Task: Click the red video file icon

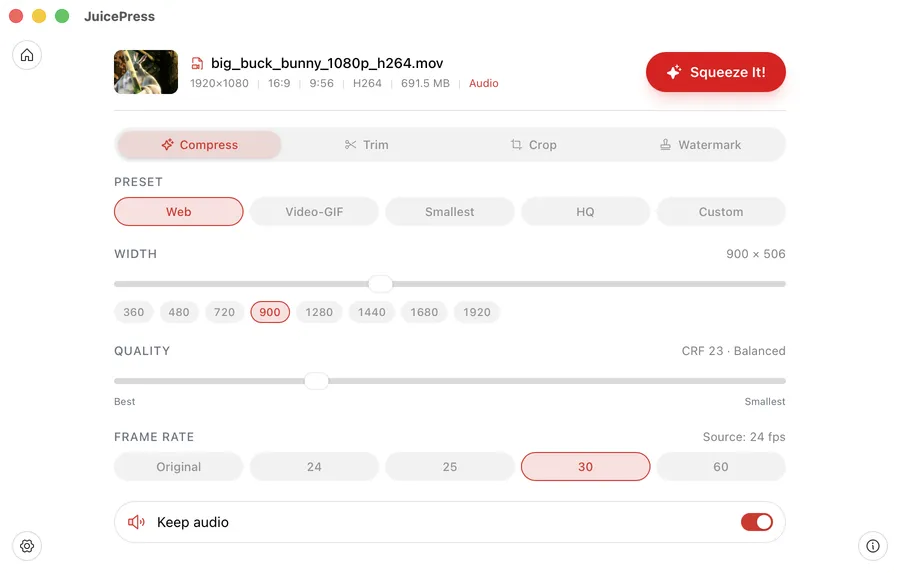Action: click(x=198, y=63)
